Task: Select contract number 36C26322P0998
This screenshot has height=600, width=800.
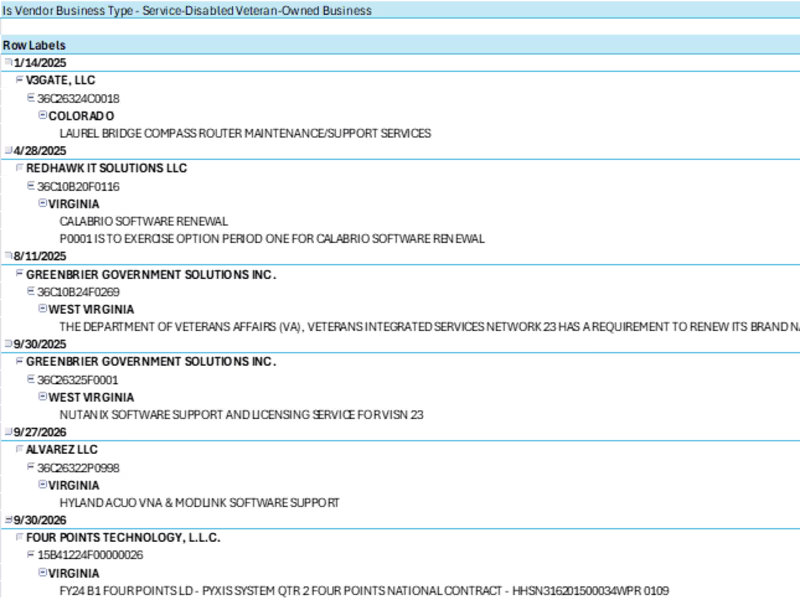Action: coord(79,468)
